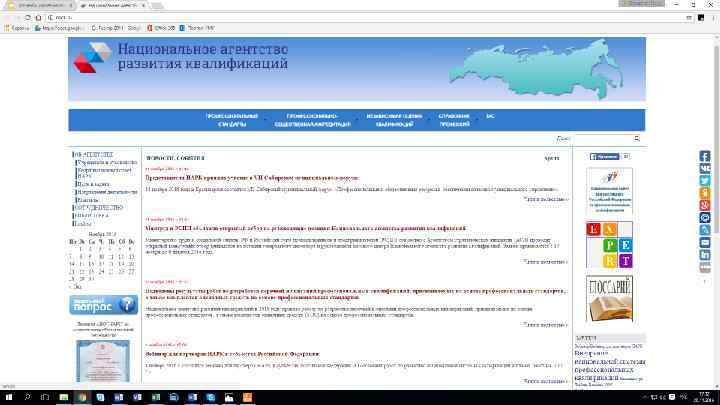This screenshot has width=720, height=405.
Task: Open the news 'Архив' link
Action: (x=551, y=158)
